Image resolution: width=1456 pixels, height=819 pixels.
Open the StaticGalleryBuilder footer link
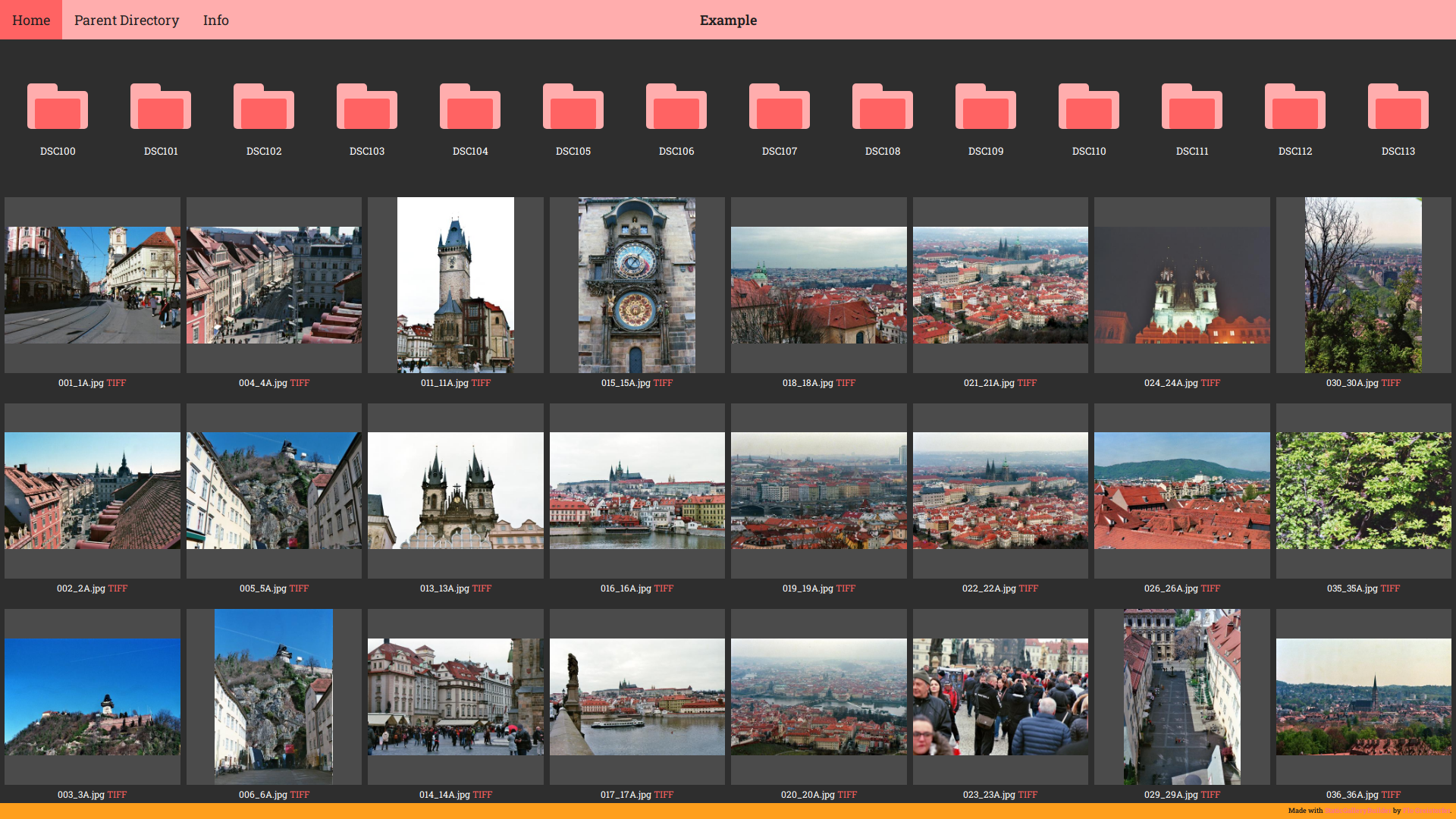[x=1357, y=811]
